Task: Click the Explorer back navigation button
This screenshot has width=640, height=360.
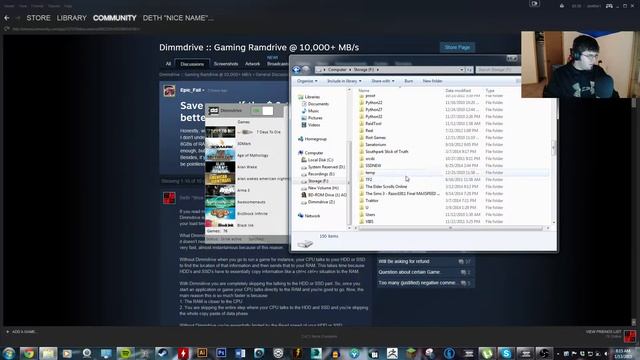Action: [x=297, y=70]
